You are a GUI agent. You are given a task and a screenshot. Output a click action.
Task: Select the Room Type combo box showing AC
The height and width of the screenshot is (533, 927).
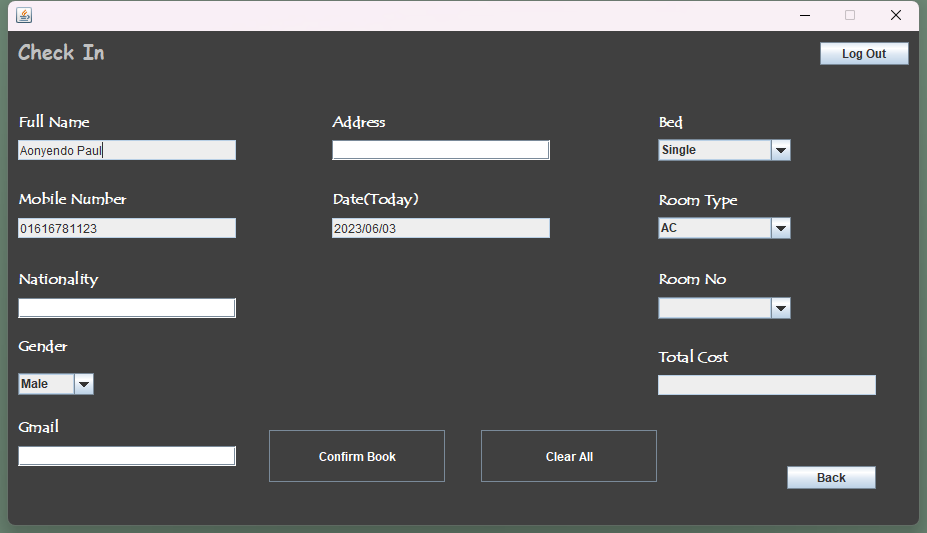coord(724,228)
